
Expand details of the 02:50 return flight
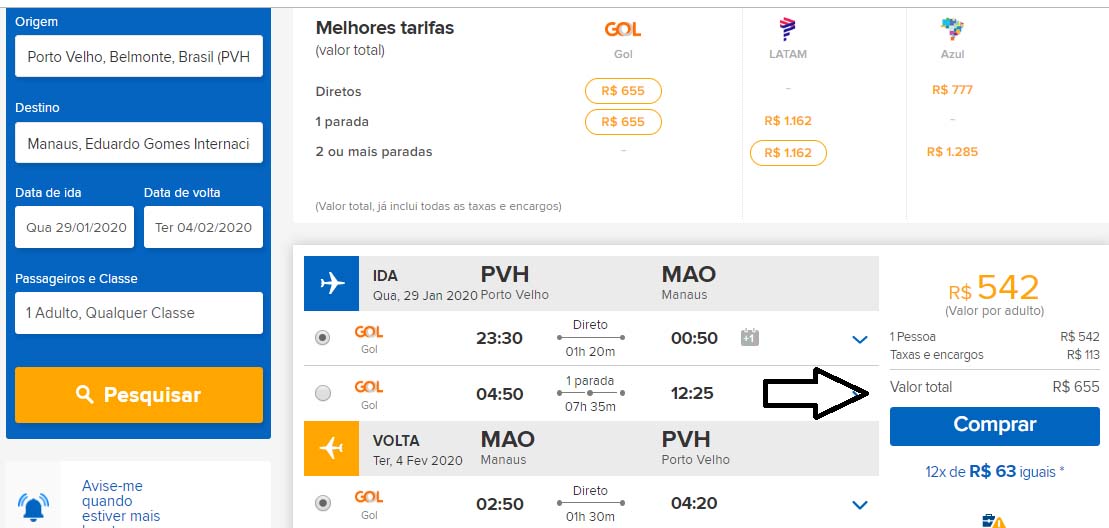click(859, 505)
